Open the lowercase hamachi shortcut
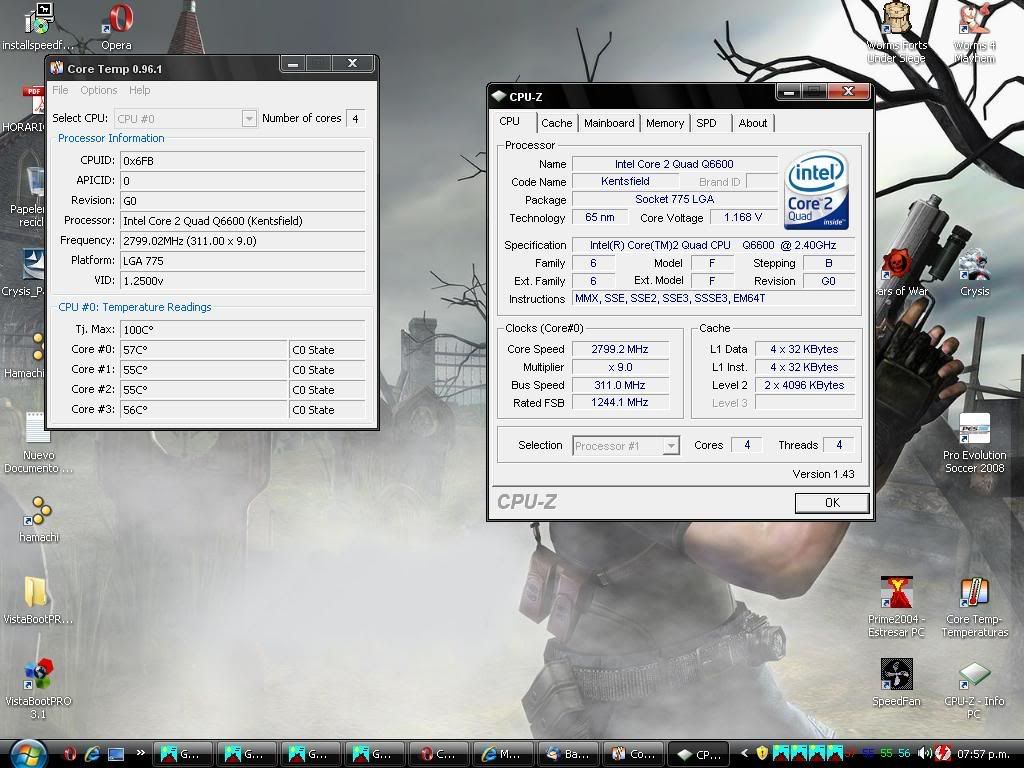 39,519
